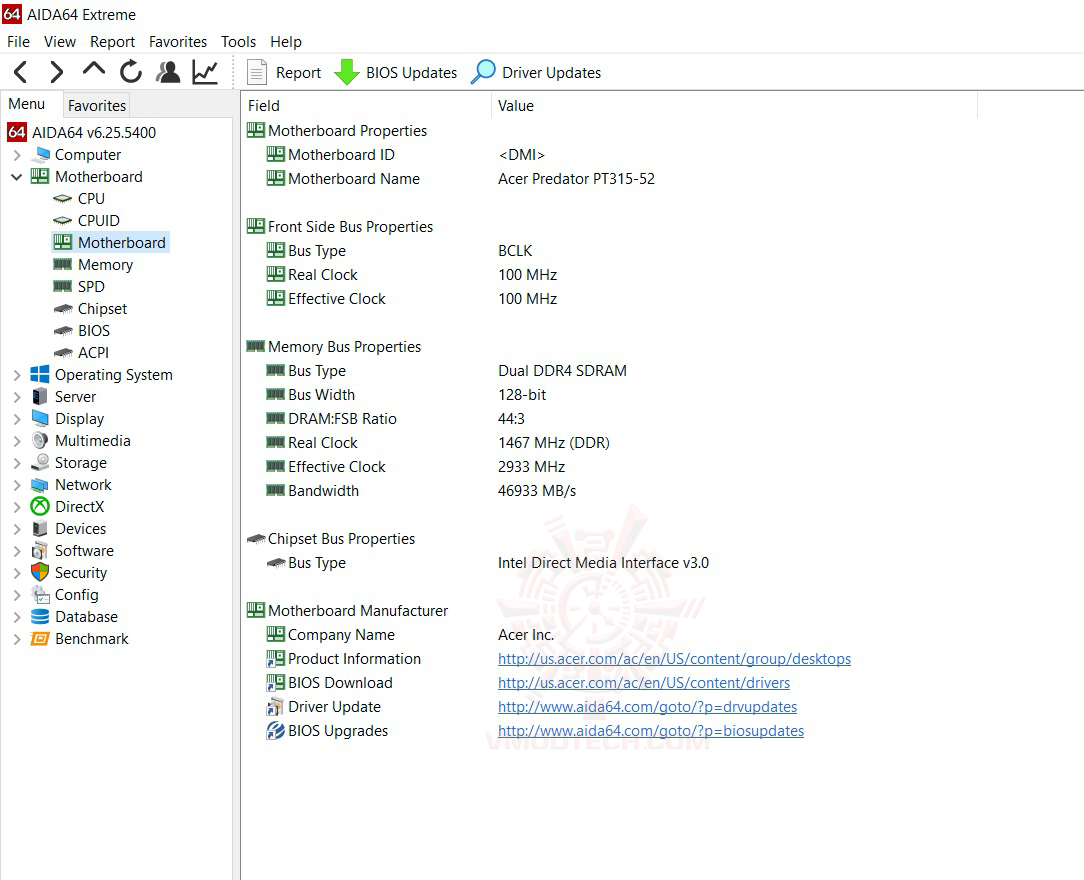Expand the Display node chevron
Screen dimensions: 1084x880
17,419
